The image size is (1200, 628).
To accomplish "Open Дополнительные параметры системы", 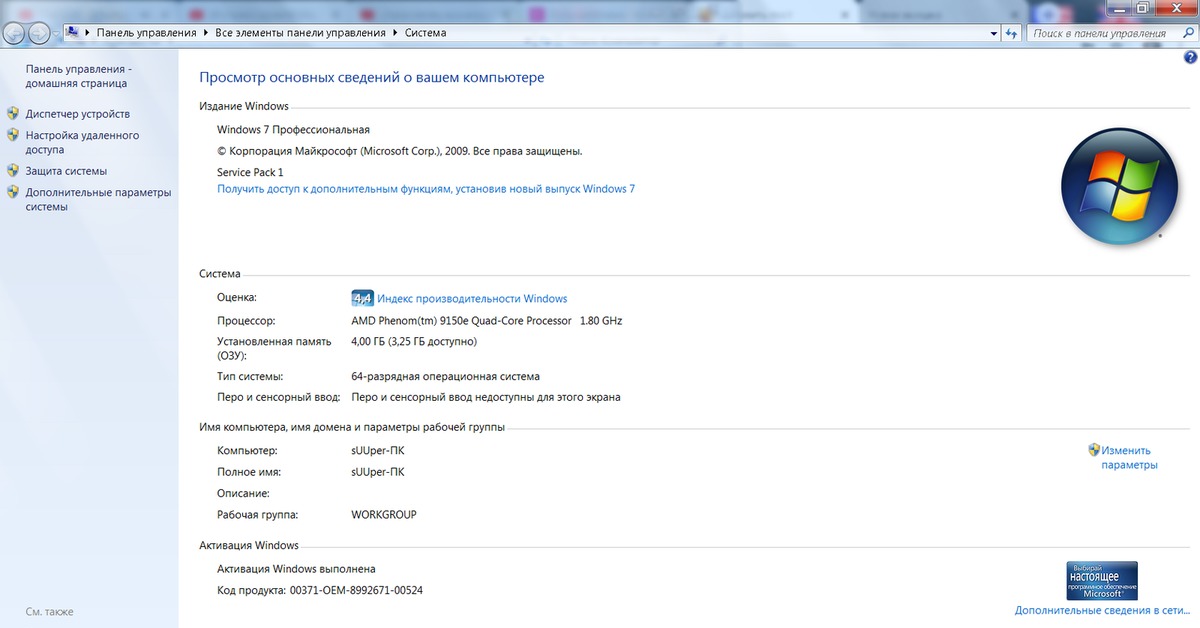I will (99, 199).
